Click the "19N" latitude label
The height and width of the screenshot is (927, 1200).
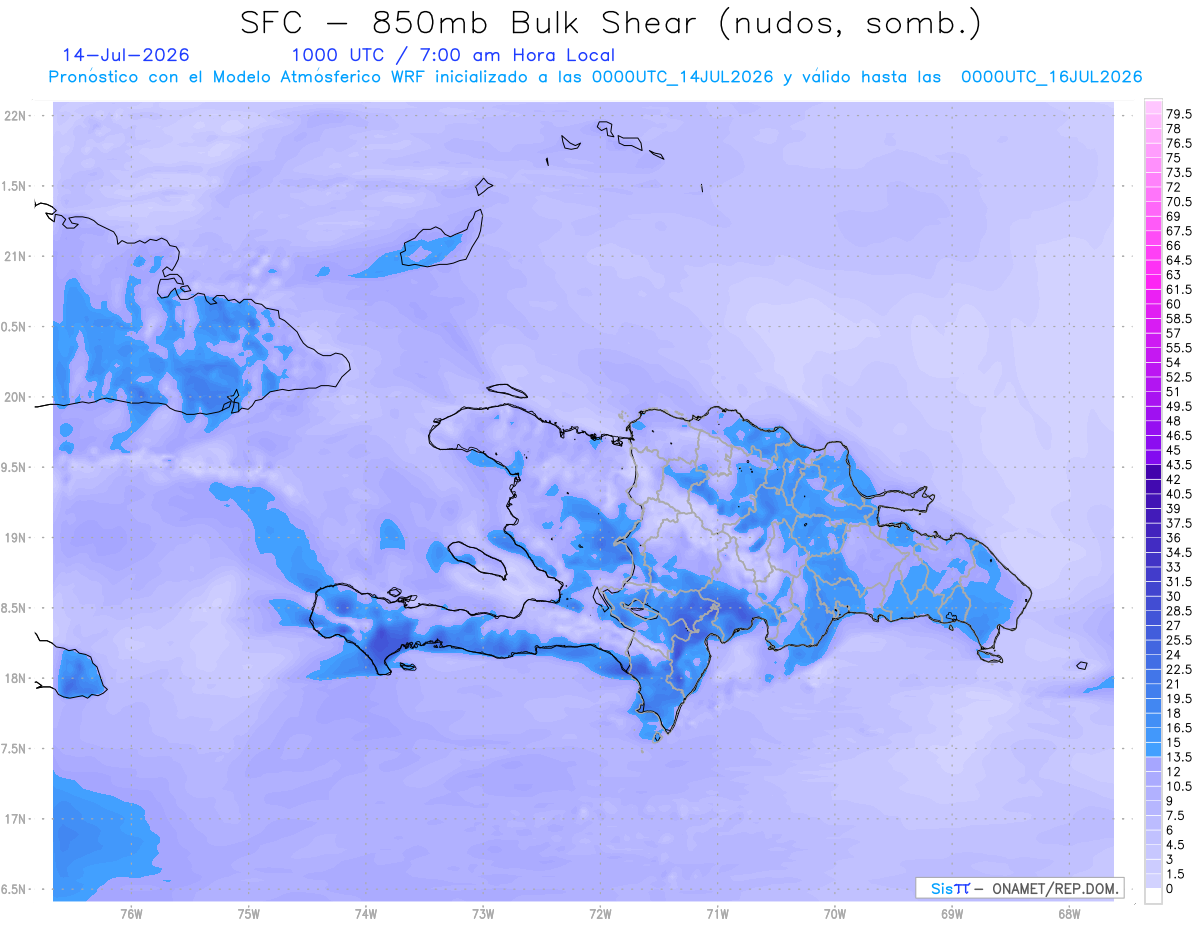(x=15, y=538)
